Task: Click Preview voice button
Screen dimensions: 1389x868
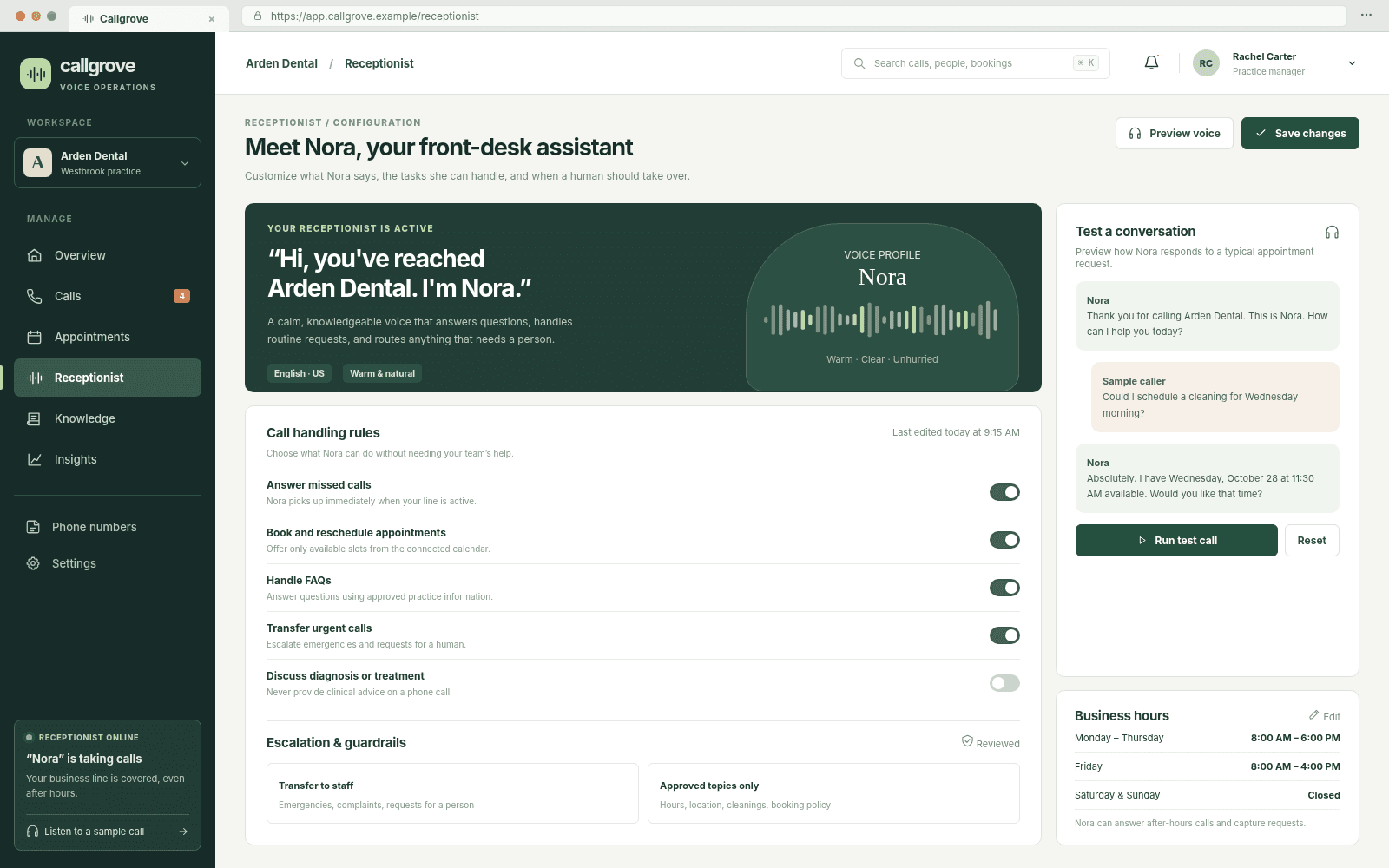Action: coord(1174,133)
